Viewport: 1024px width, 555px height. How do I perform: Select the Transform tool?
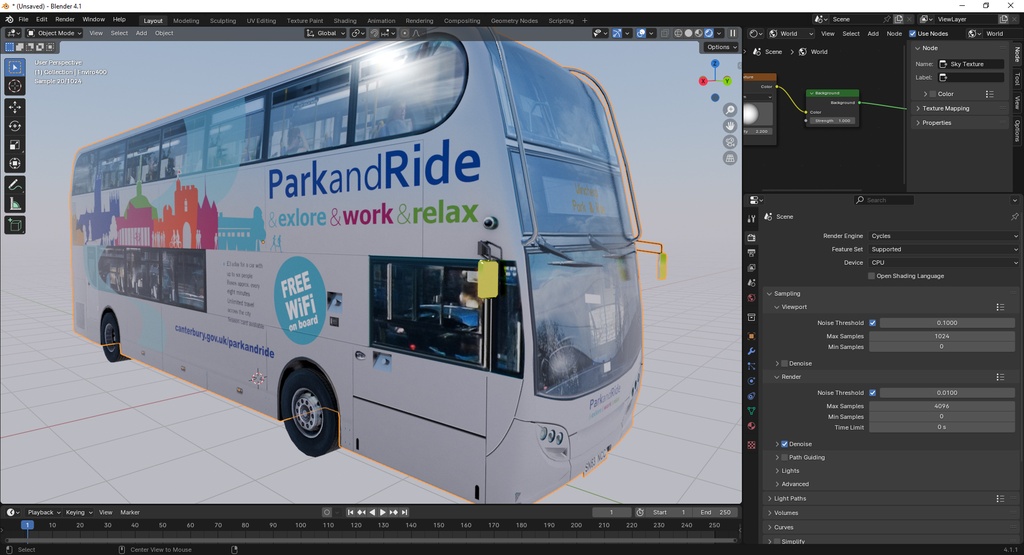(x=15, y=164)
